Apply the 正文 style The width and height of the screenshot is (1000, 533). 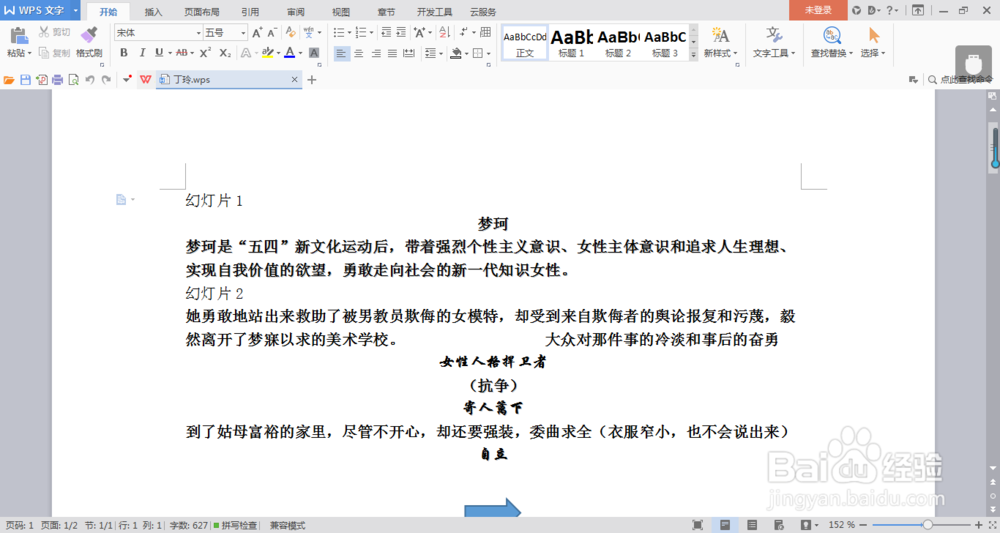tap(525, 43)
